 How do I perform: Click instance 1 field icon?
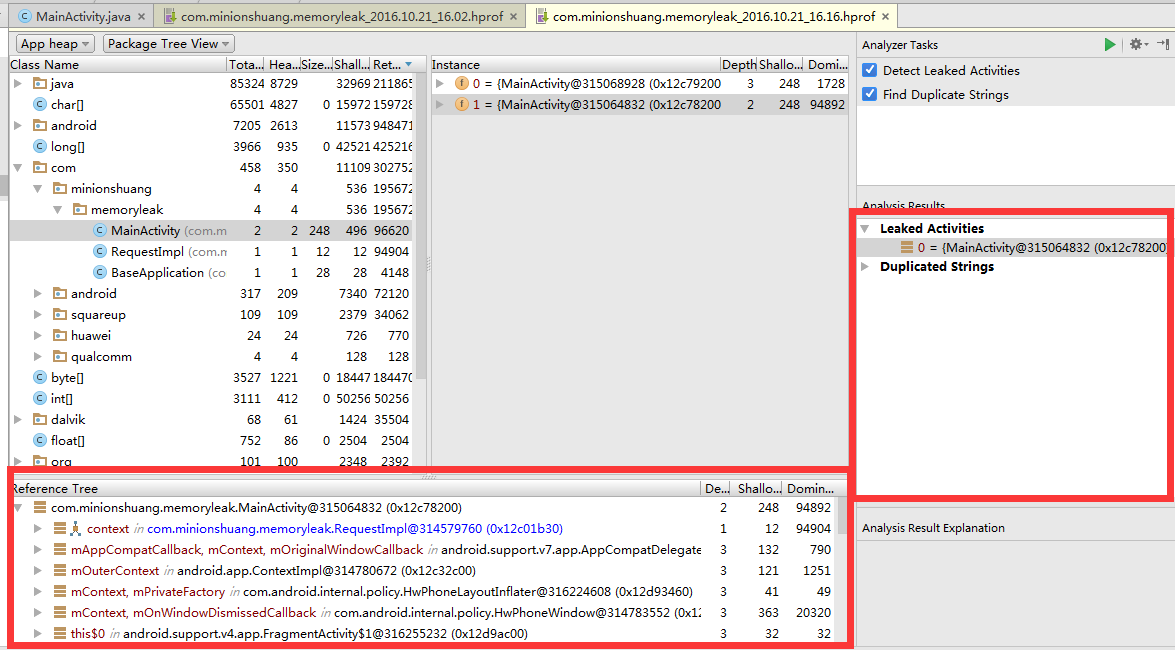point(462,105)
